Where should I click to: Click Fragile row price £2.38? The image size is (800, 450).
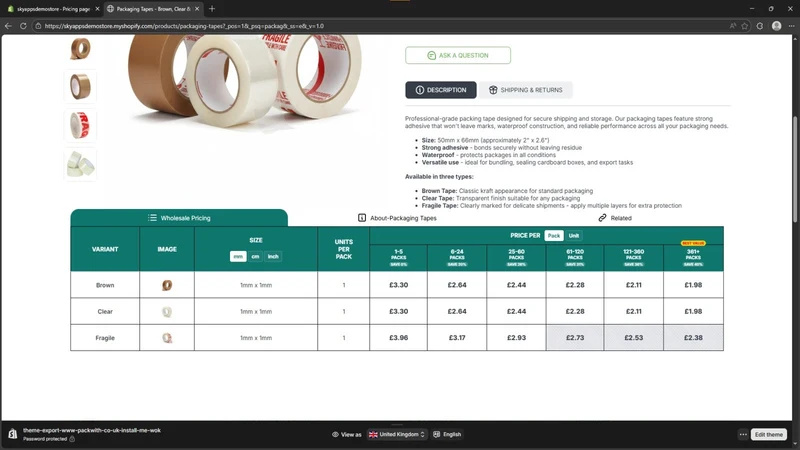click(693, 338)
